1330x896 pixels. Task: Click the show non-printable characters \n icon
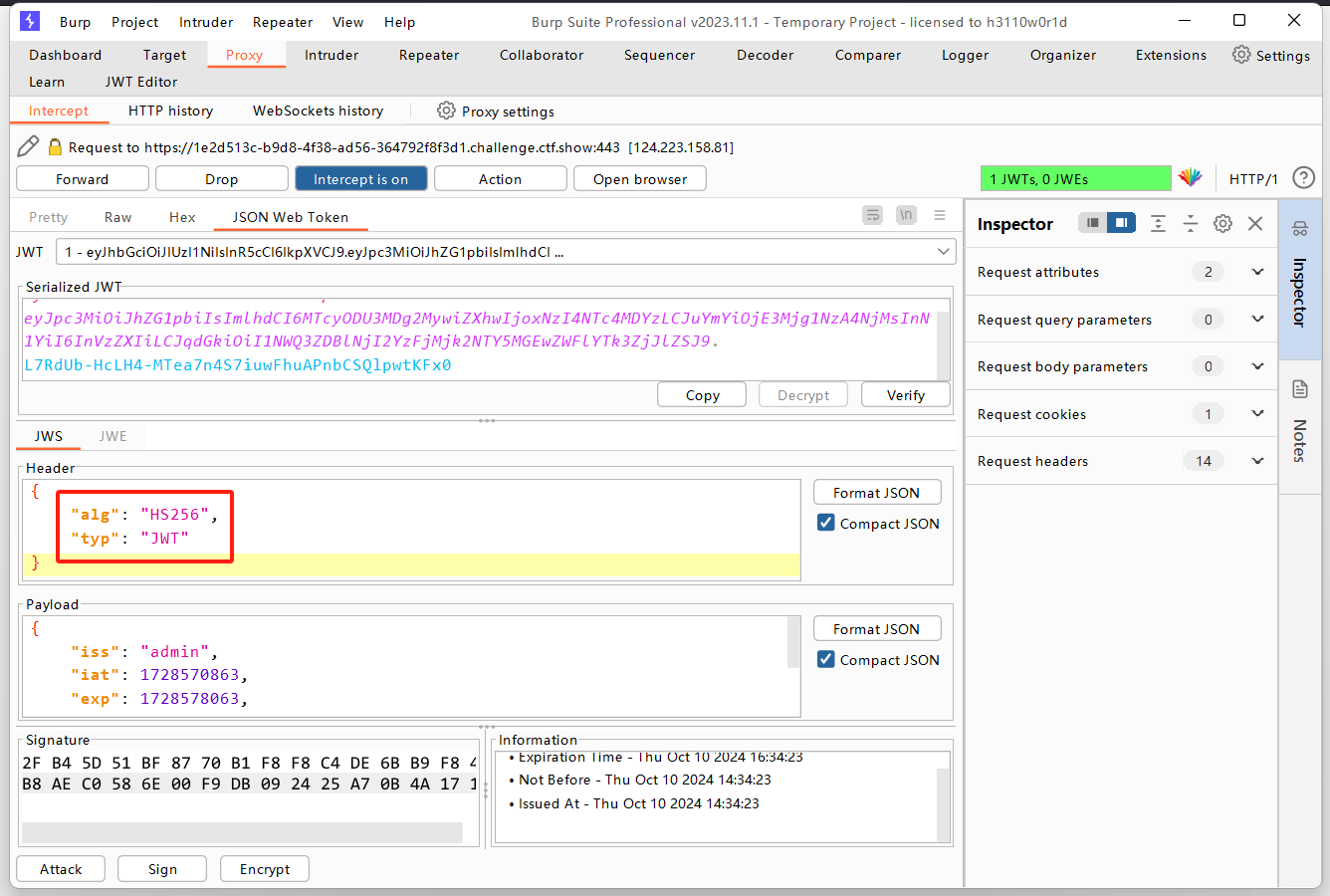906,215
